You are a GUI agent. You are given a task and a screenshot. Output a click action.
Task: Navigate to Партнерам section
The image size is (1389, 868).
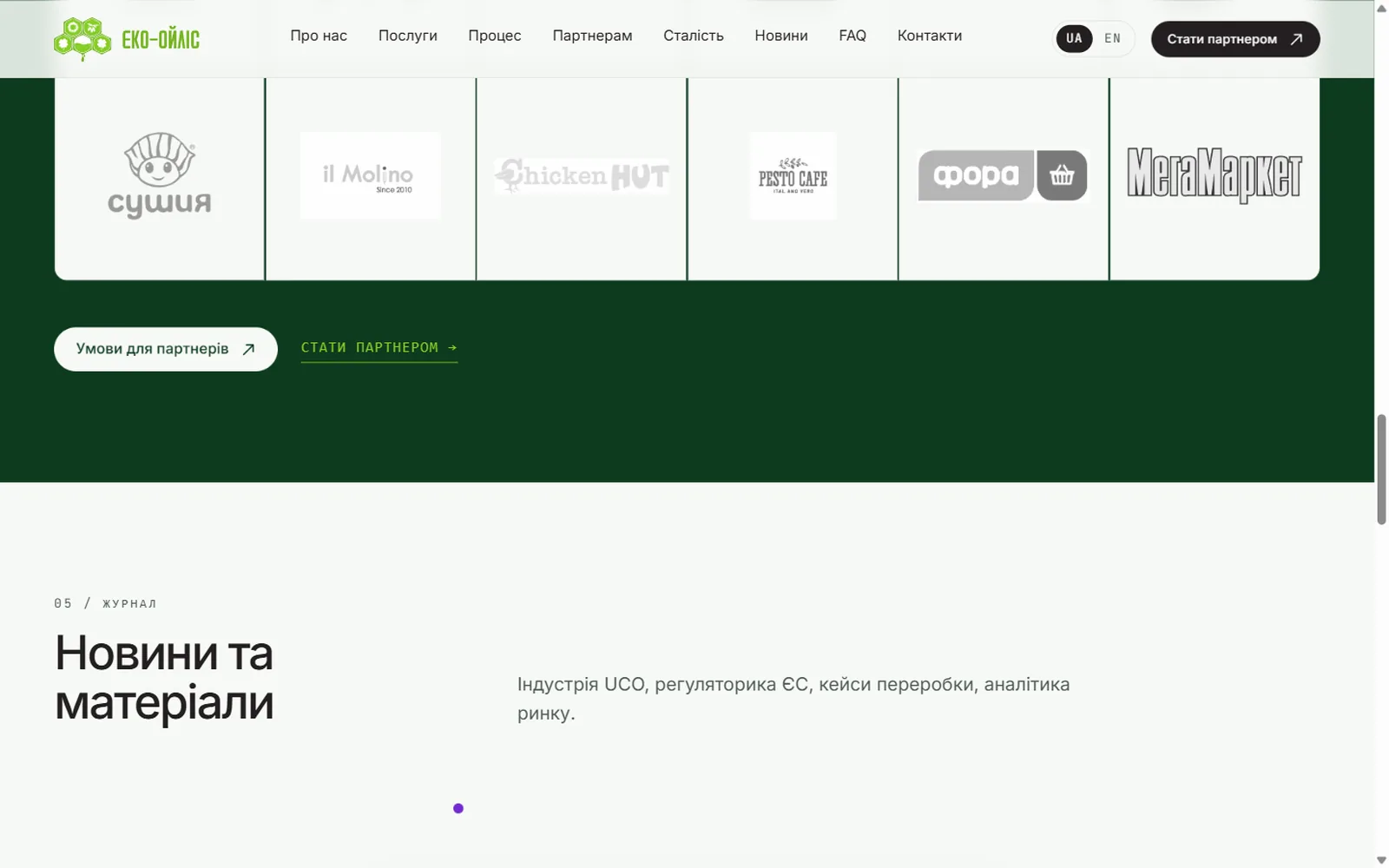tap(592, 36)
